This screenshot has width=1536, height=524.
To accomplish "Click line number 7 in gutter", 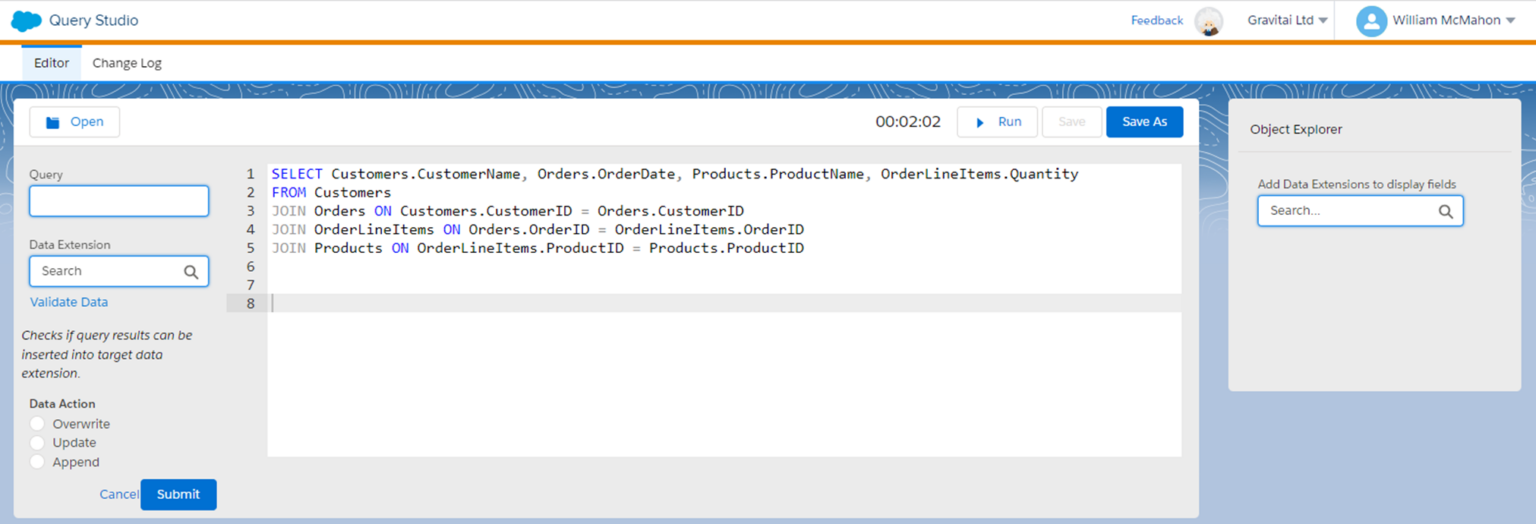I will pos(251,285).
